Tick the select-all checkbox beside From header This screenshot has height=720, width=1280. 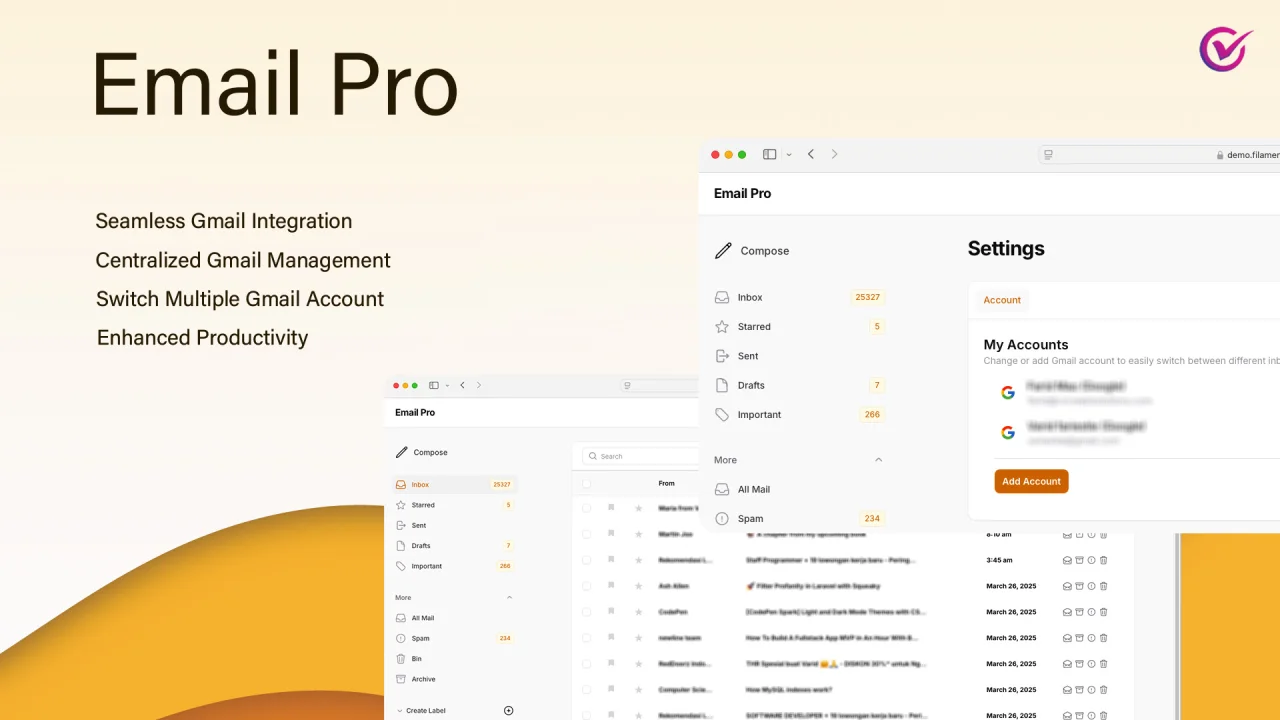[586, 484]
